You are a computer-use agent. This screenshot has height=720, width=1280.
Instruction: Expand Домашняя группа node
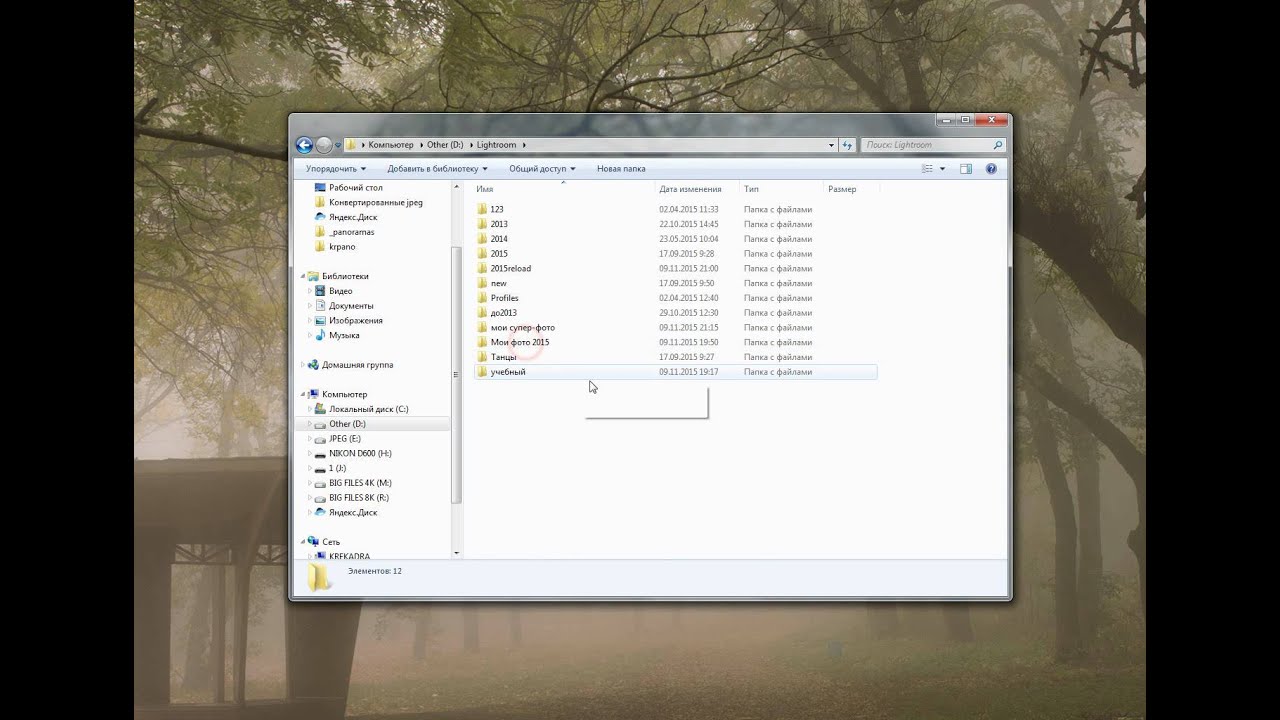click(303, 365)
